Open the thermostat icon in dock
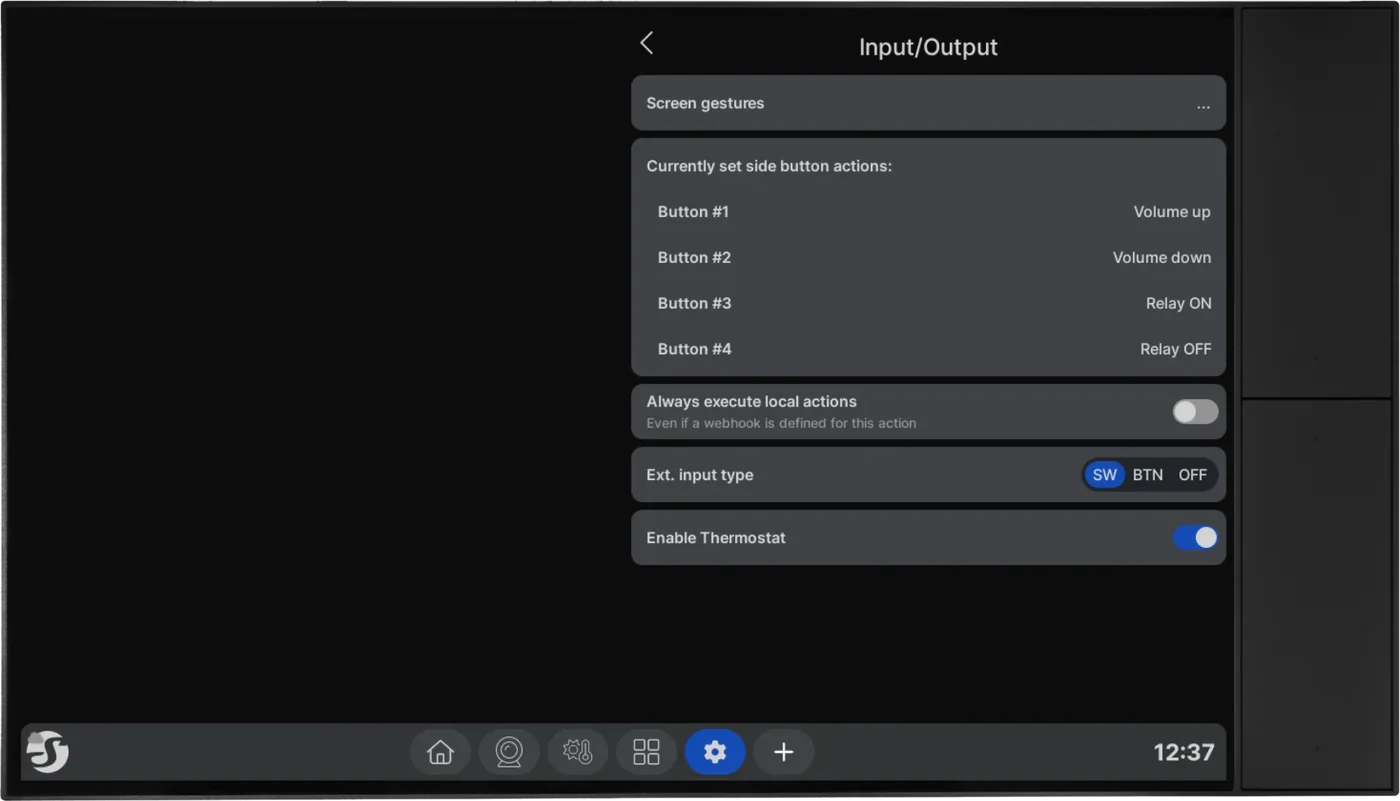The image size is (1400, 801). pos(578,752)
